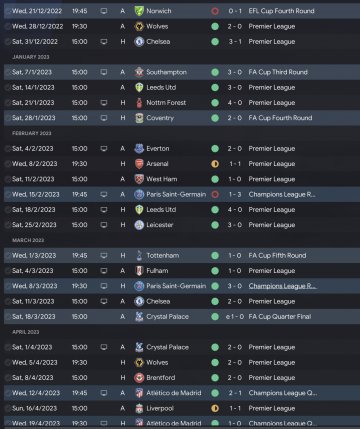
Task: Toggle the checkmark beside Wed 28/12/2022 fixture
Action: (x=8, y=26)
